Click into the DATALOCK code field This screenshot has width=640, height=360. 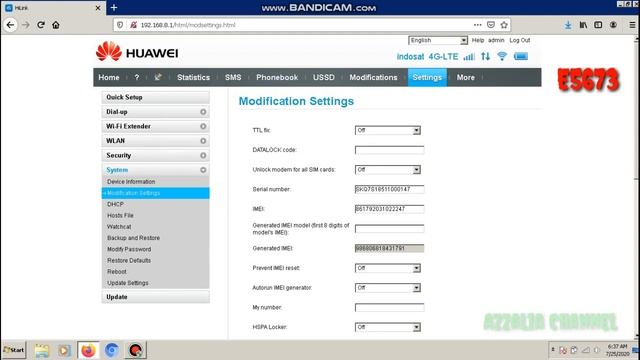point(389,150)
